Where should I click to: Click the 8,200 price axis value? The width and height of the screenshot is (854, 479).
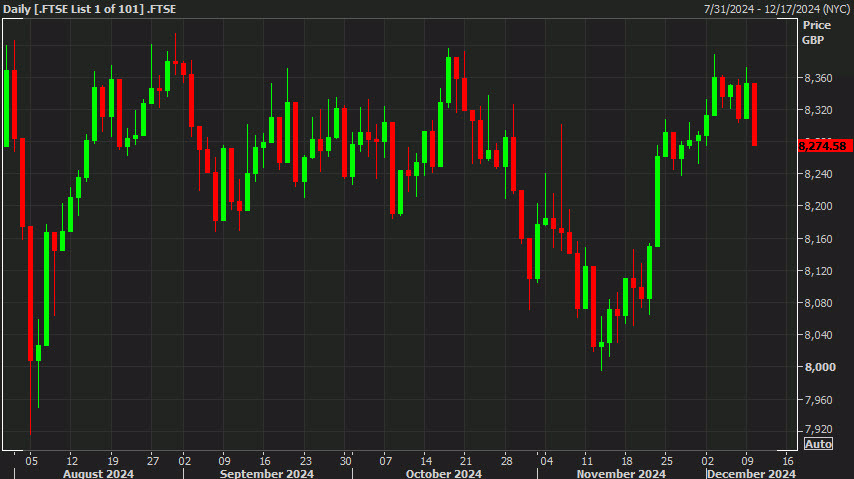click(817, 207)
